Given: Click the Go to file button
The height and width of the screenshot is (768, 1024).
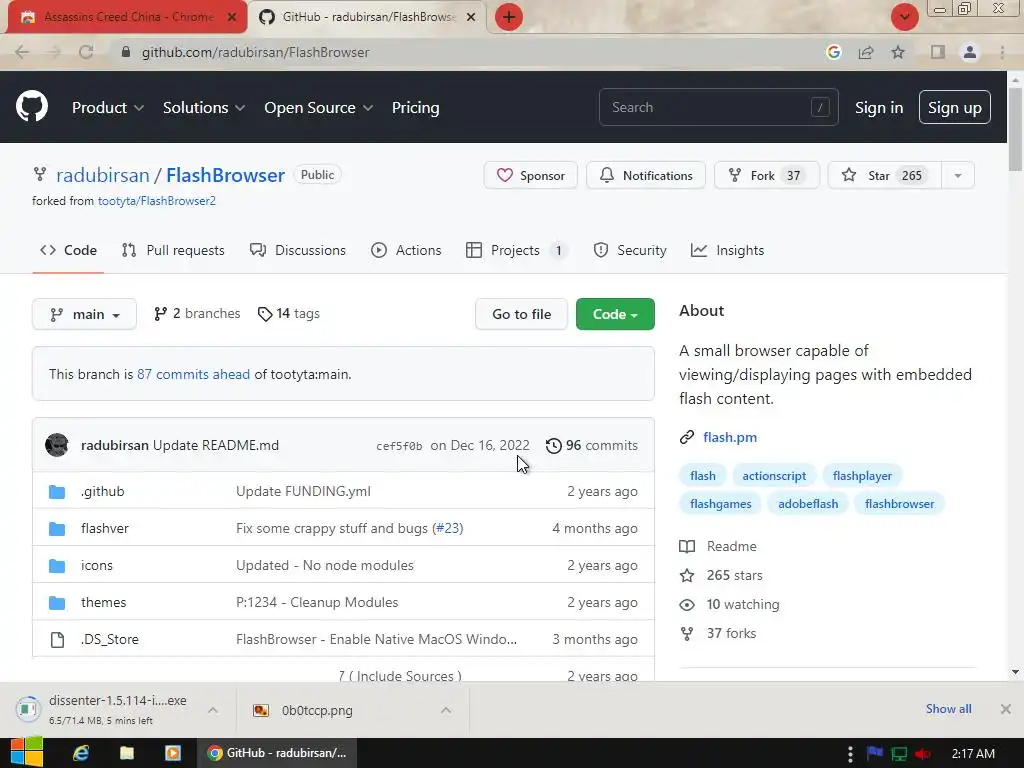Looking at the screenshot, I should pyautogui.click(x=522, y=314).
